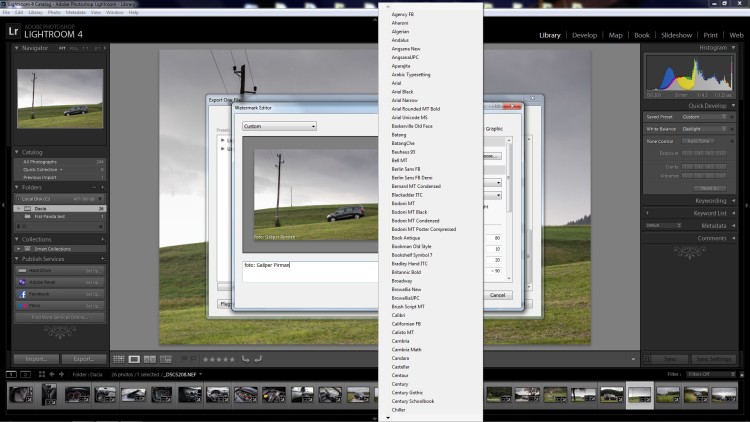
Task: Click Facebook publish service icon
Action: [22, 294]
